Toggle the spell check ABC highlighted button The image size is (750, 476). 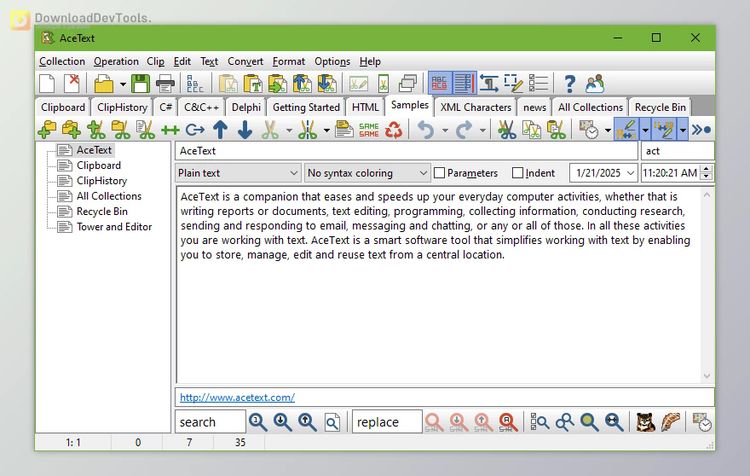(439, 84)
